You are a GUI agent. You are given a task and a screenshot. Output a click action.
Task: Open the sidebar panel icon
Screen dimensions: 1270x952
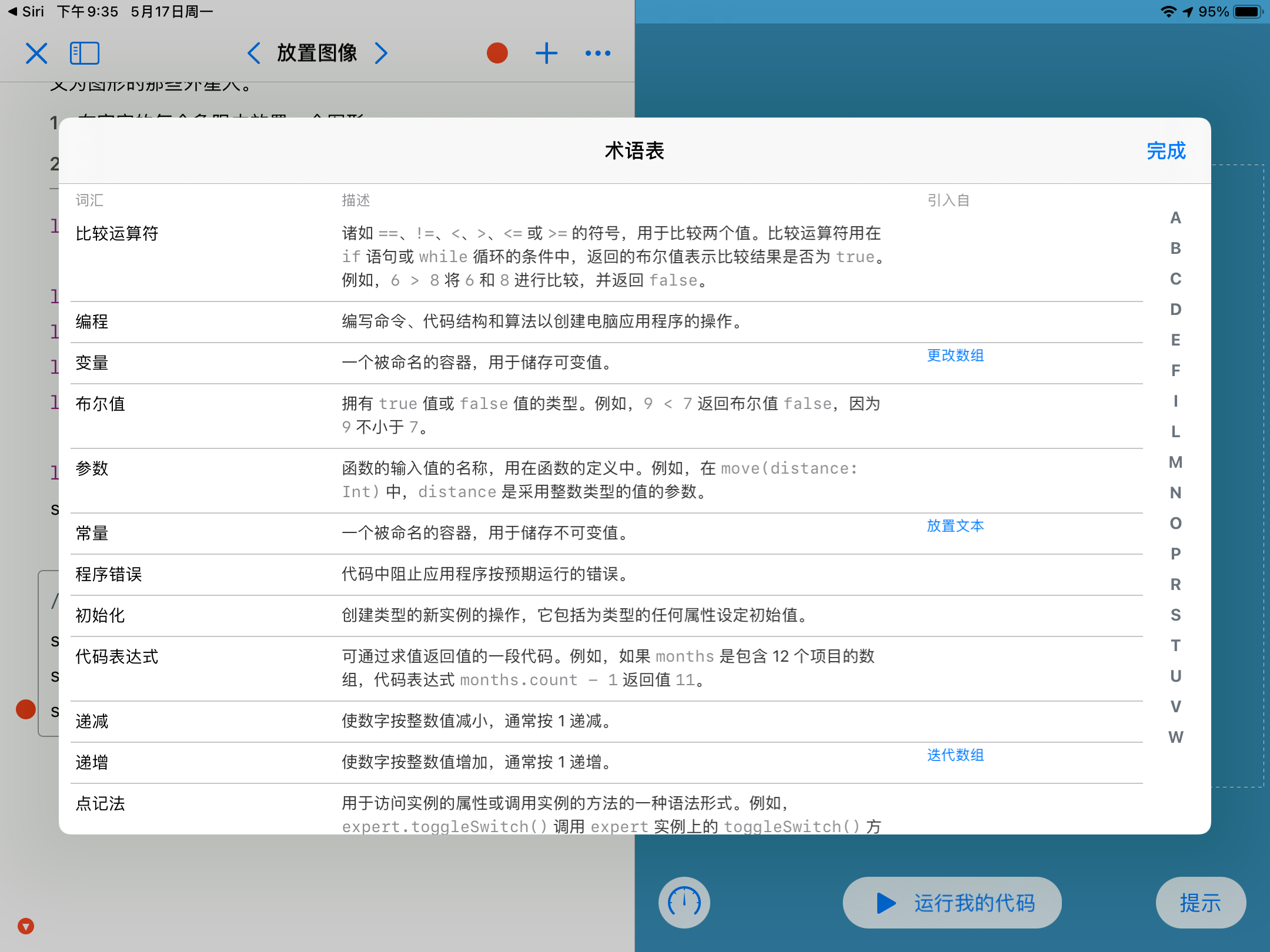click(x=85, y=52)
